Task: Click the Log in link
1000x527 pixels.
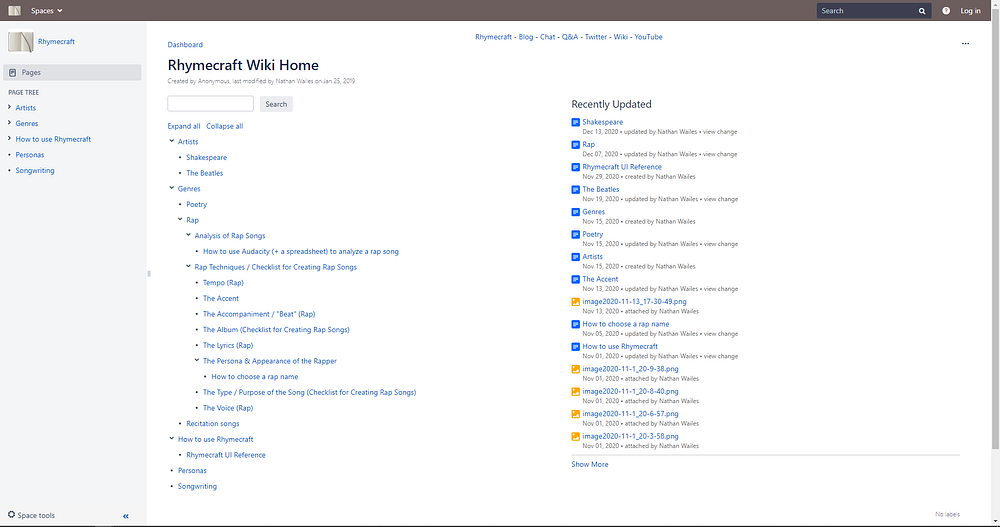Action: pyautogui.click(x=970, y=11)
